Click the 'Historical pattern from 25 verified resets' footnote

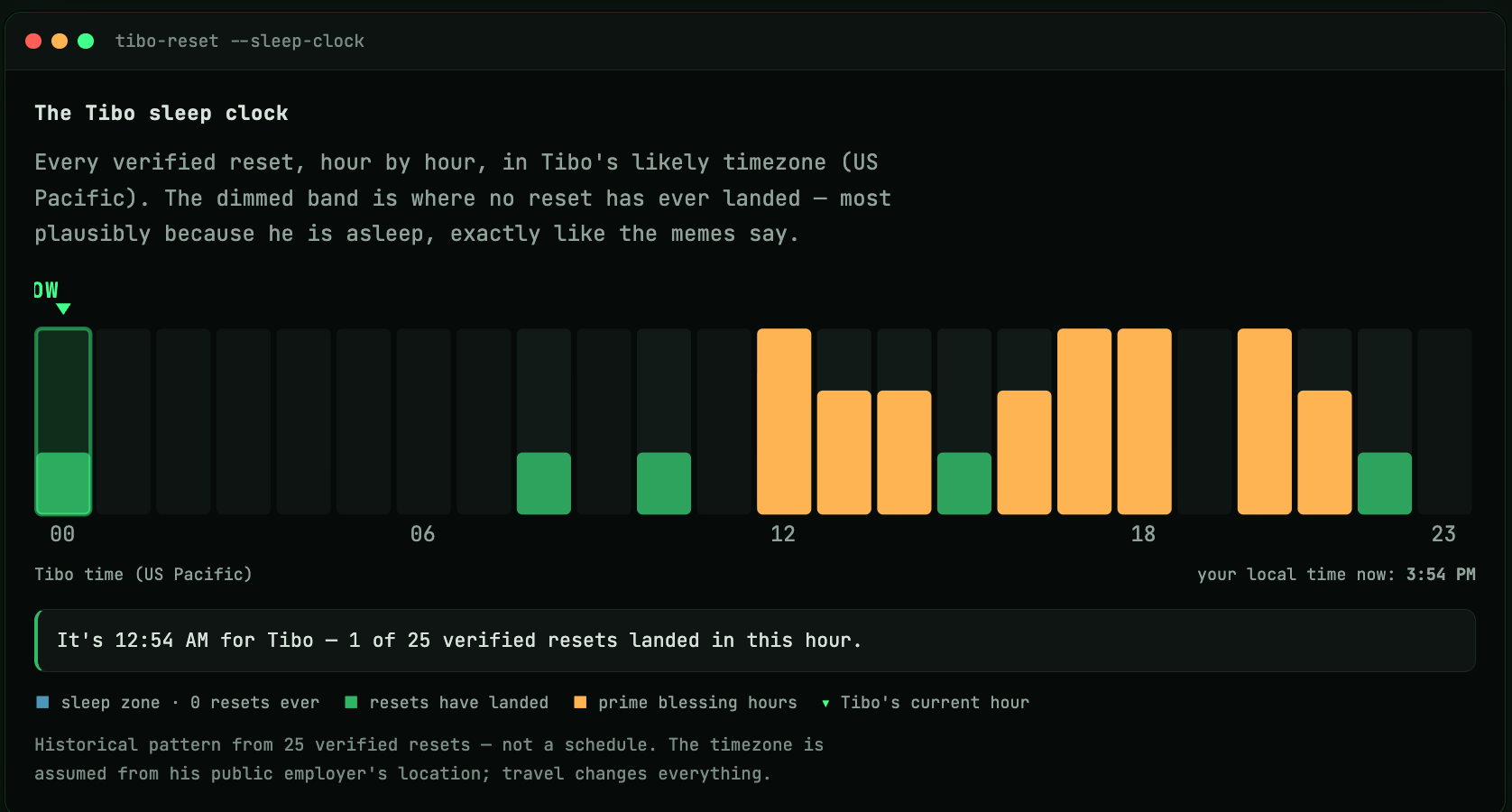click(429, 759)
